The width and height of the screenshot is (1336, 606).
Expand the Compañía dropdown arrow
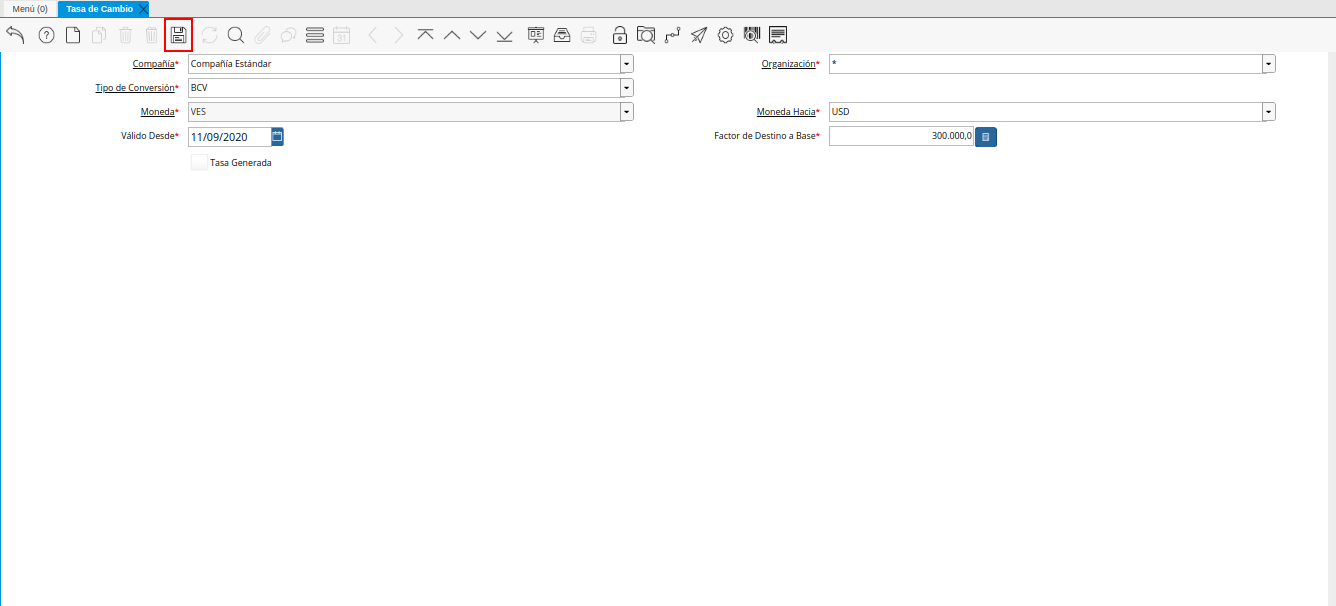627,64
